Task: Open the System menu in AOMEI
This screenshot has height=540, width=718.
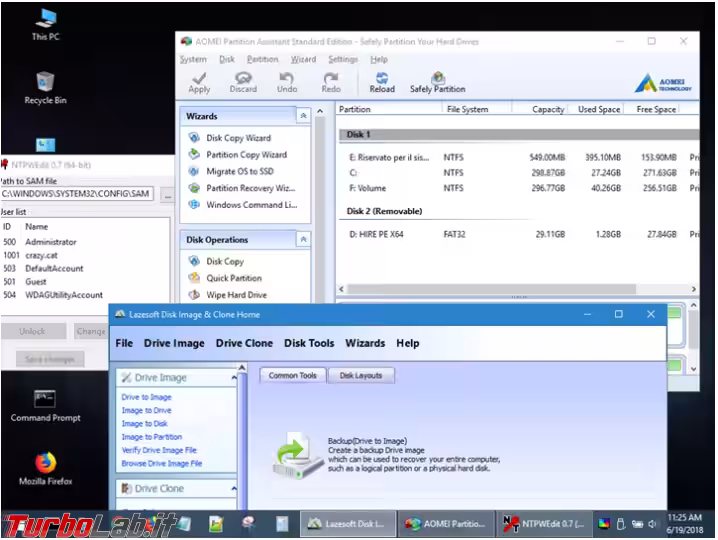Action: [193, 60]
